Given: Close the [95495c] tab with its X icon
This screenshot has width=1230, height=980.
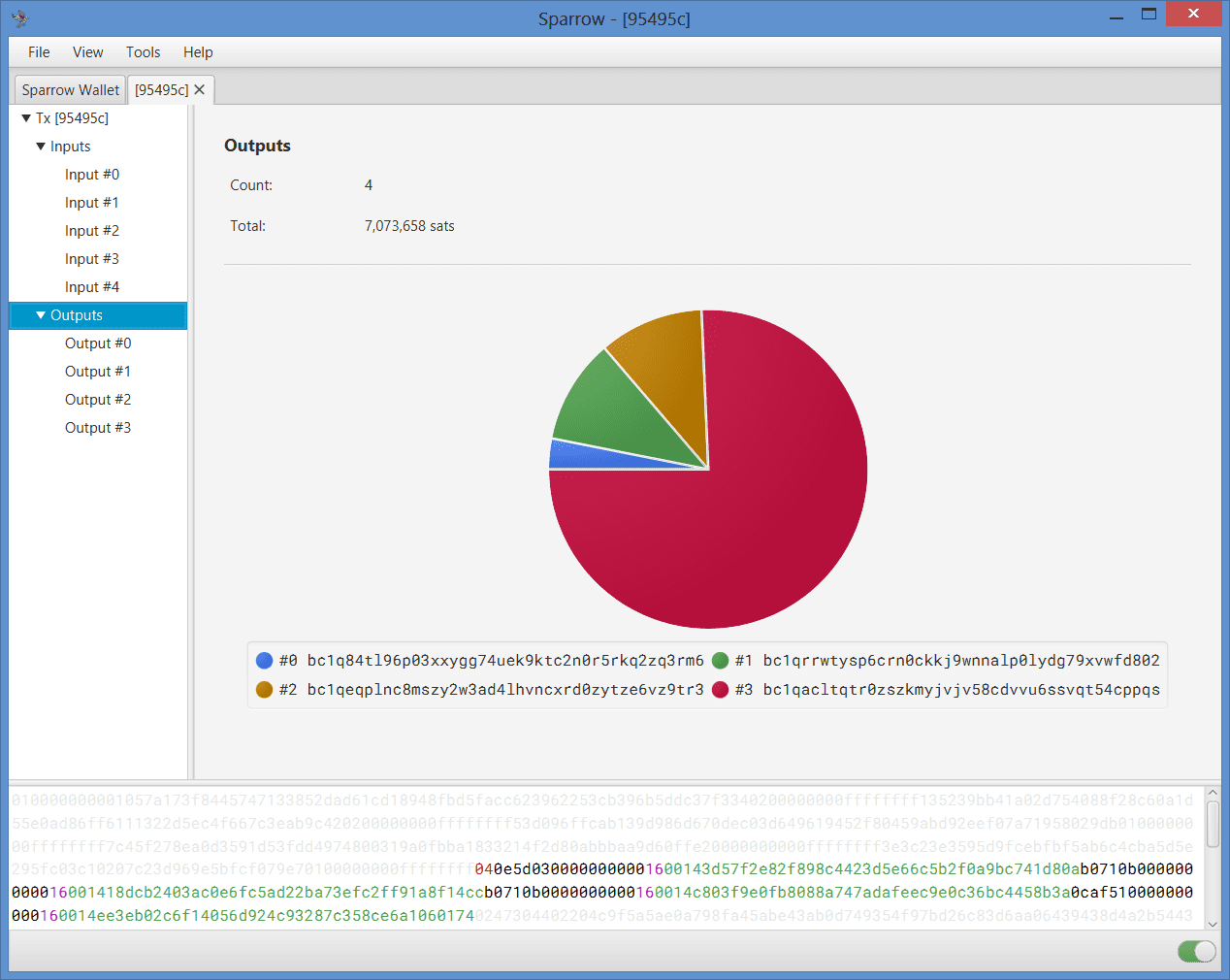Looking at the screenshot, I should click(200, 89).
